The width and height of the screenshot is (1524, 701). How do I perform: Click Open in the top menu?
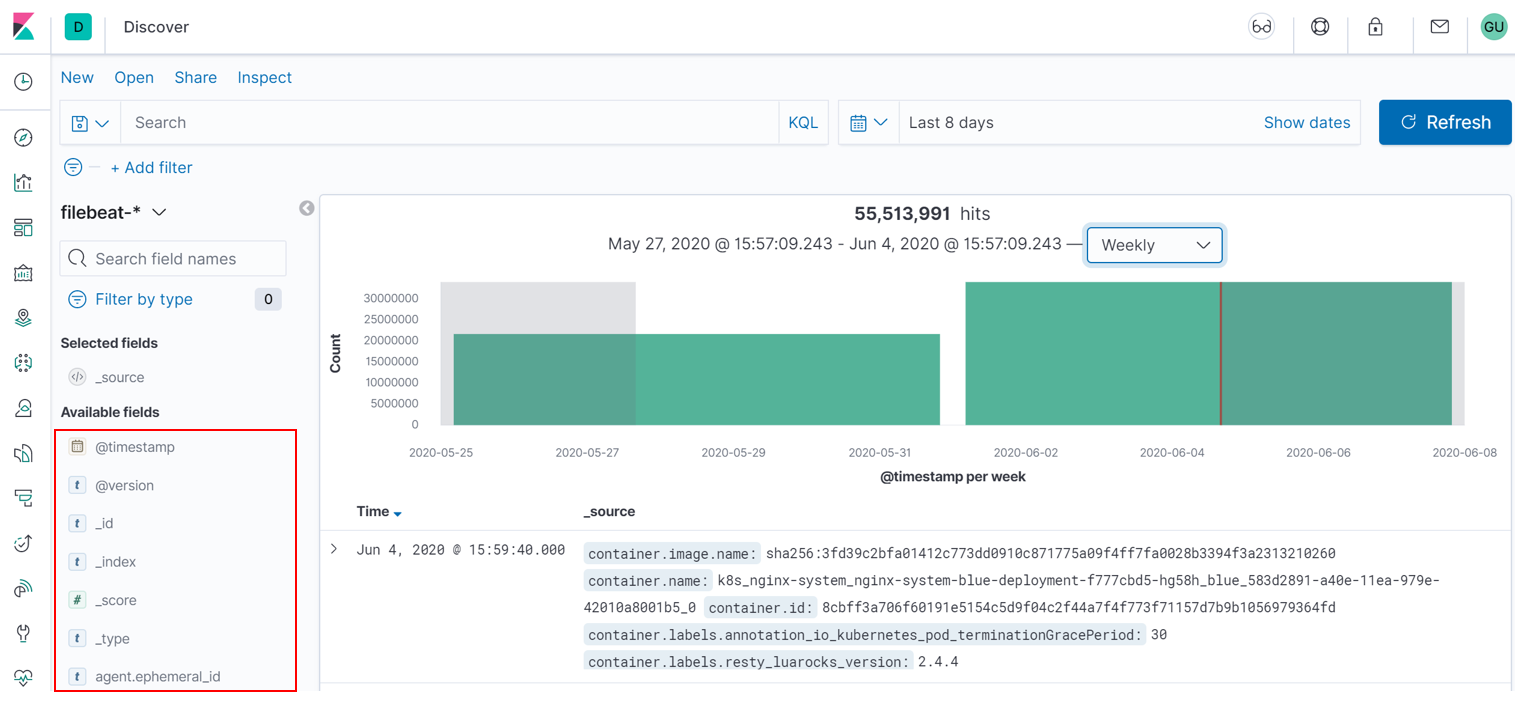(134, 77)
